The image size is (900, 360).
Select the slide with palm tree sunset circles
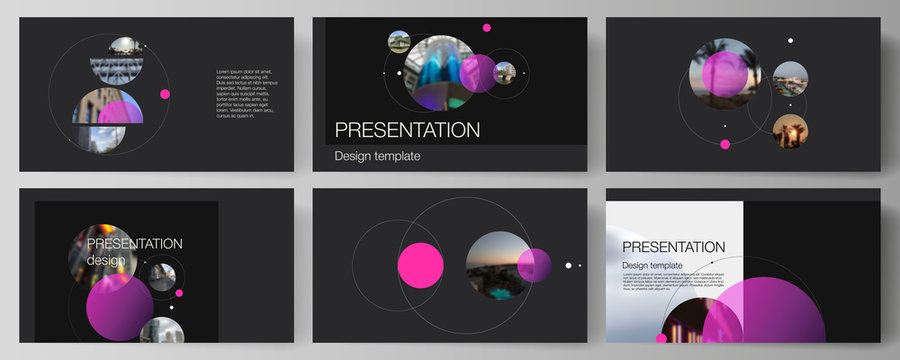coord(743,94)
